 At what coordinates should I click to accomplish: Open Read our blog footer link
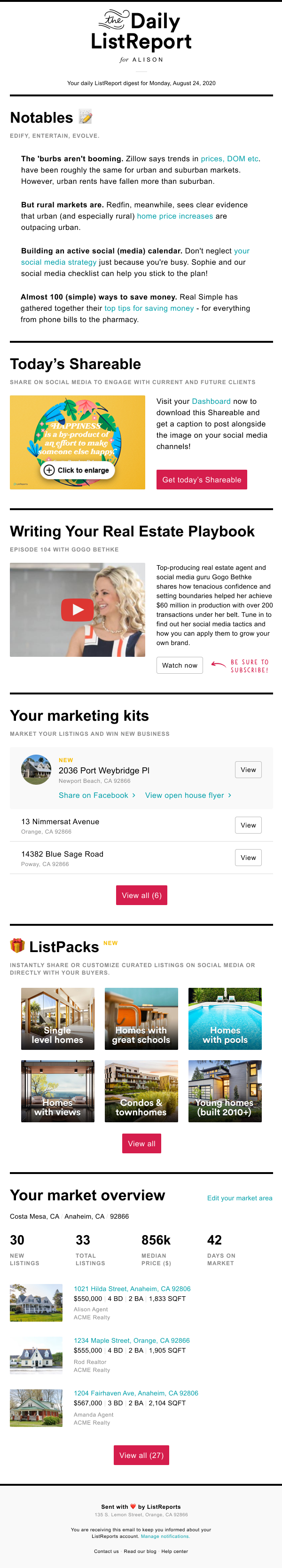point(140,1551)
